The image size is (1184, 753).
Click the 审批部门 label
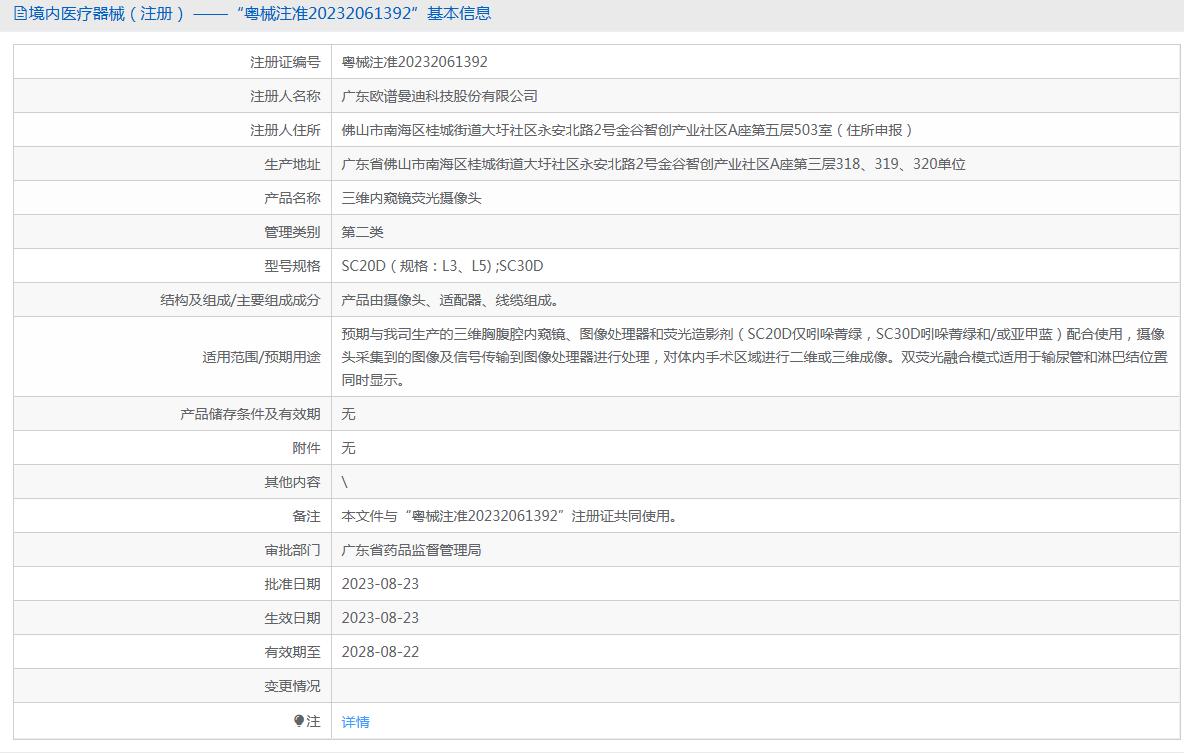coord(292,550)
